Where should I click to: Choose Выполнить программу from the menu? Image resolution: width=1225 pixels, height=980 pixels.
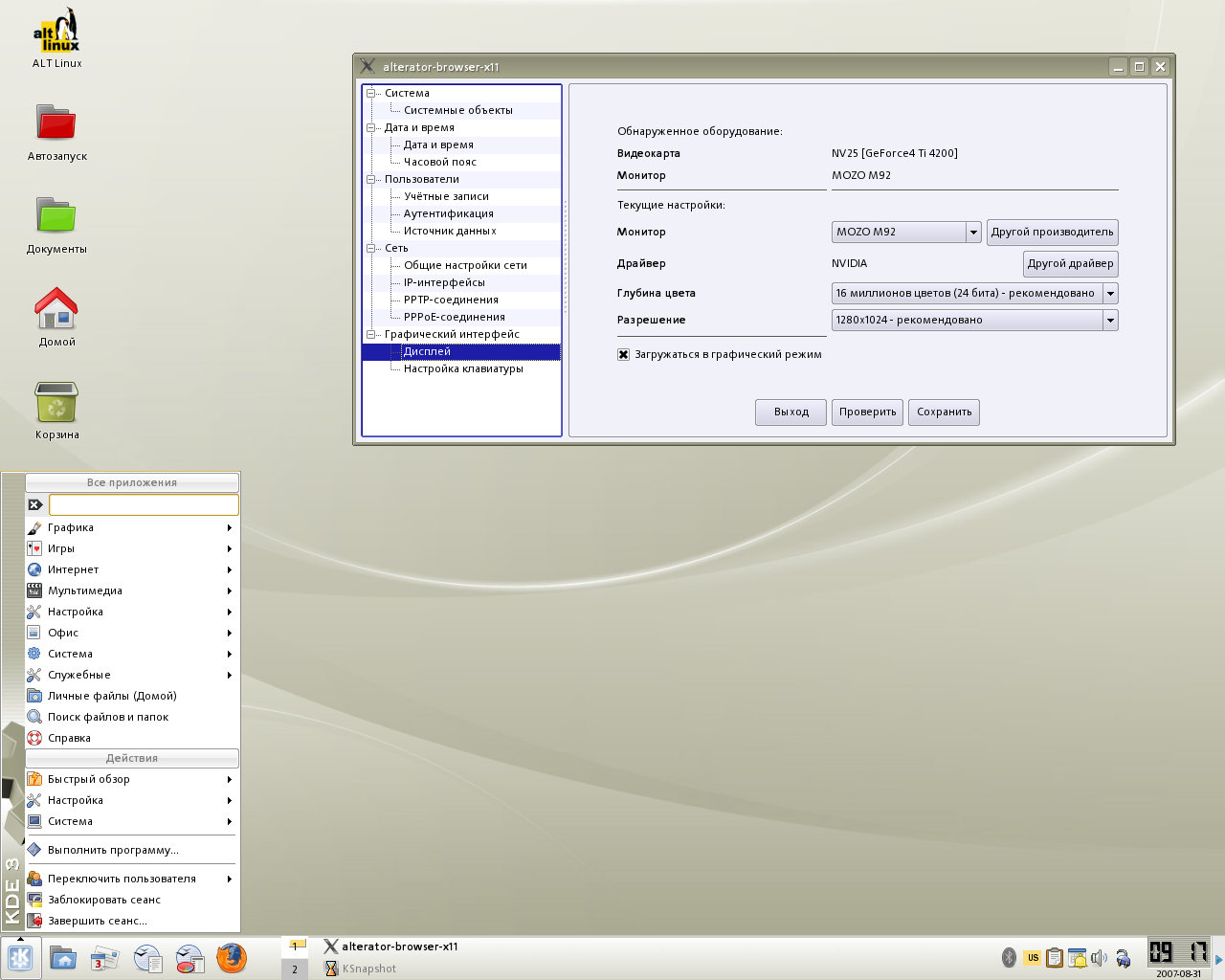pyautogui.click(x=131, y=850)
